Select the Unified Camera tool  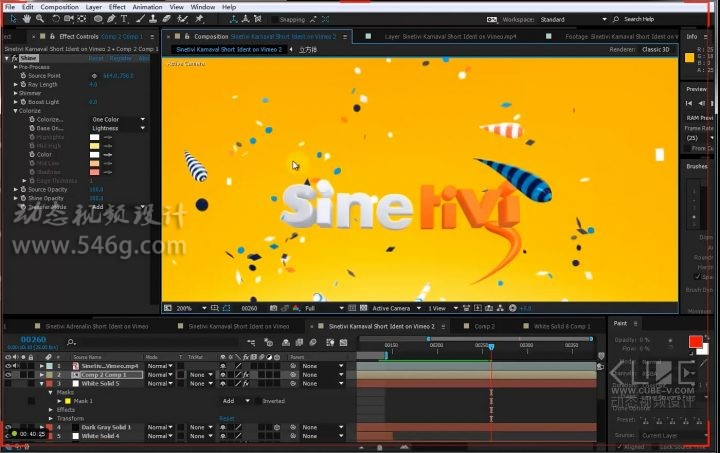coord(68,19)
